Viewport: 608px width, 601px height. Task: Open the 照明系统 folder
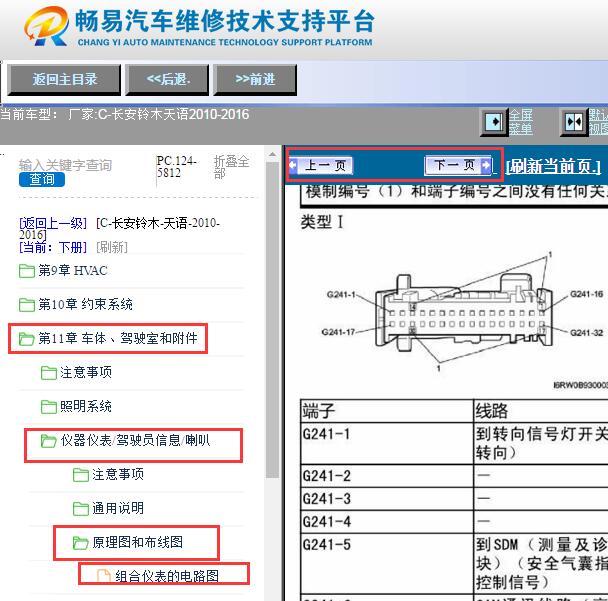(x=86, y=406)
